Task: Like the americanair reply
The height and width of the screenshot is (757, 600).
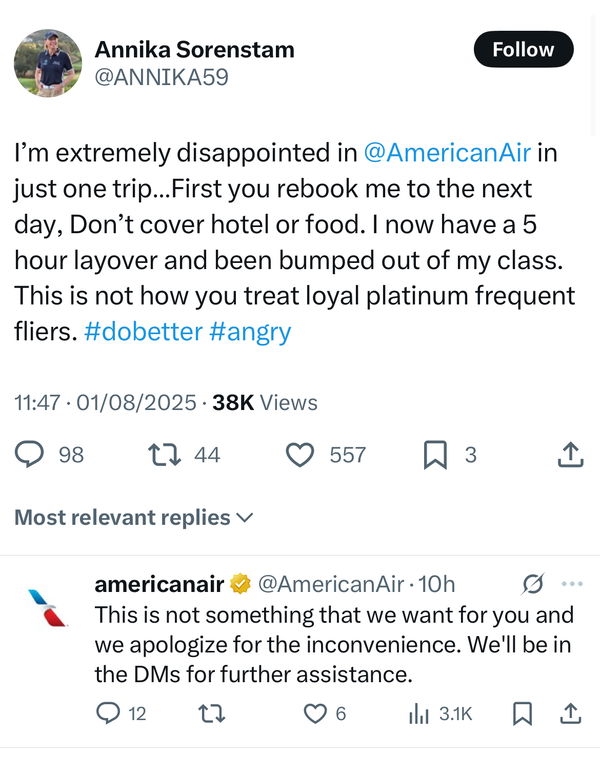Action: pos(314,713)
